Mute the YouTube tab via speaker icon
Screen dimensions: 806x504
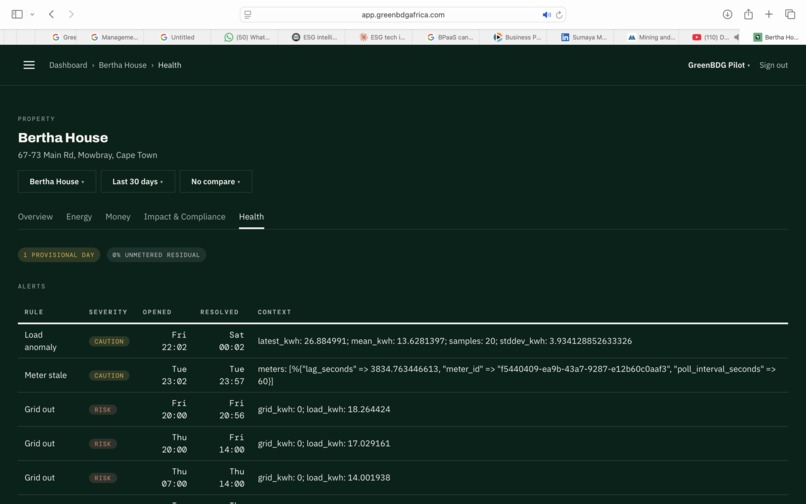pos(736,37)
